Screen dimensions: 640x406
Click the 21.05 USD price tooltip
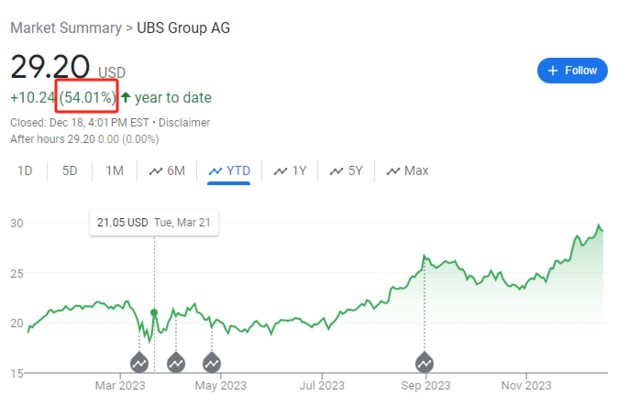click(153, 222)
